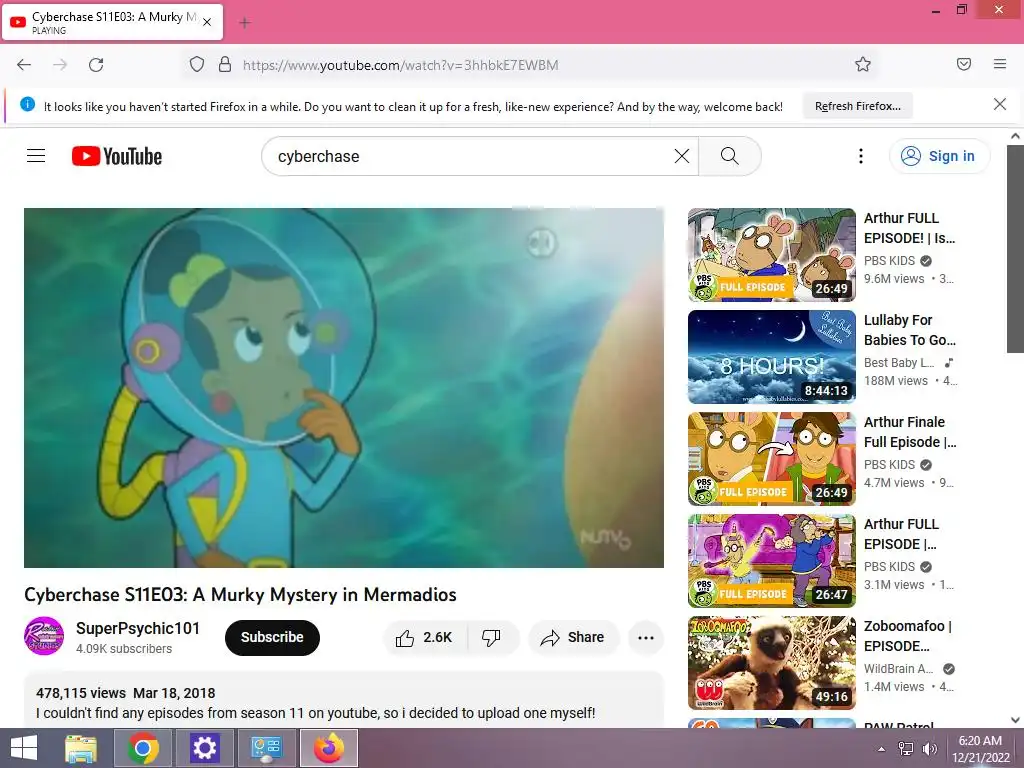This screenshot has width=1024, height=768.
Task: Dislike the video with thumbs down
Action: [491, 637]
